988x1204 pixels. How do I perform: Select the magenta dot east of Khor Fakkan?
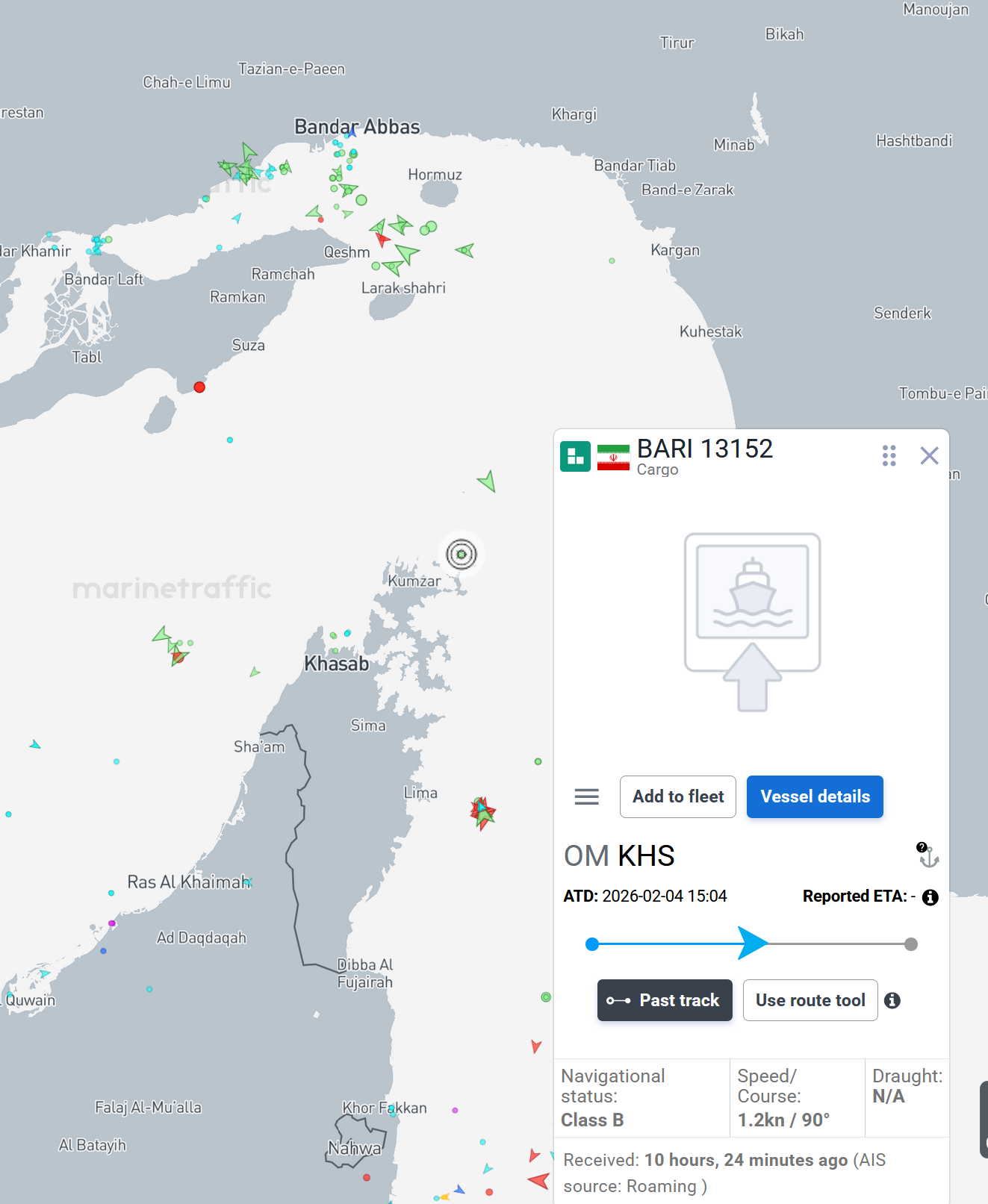tap(455, 1110)
